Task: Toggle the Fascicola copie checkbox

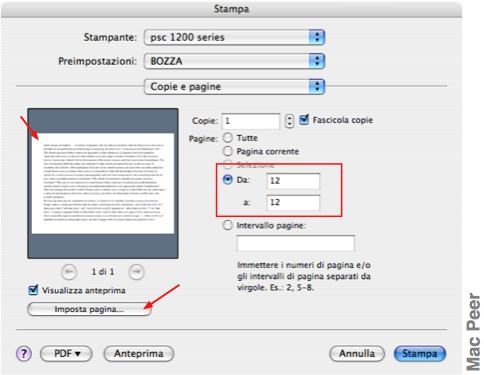Action: point(304,120)
